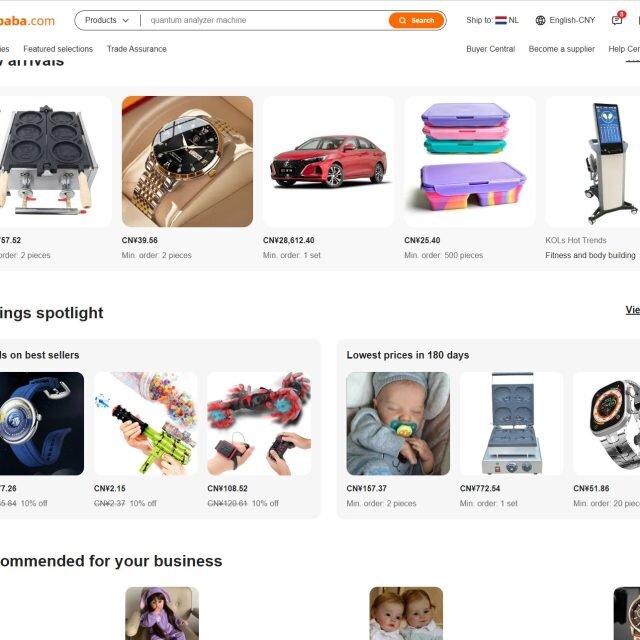Click the Become a supplier link

(x=561, y=49)
